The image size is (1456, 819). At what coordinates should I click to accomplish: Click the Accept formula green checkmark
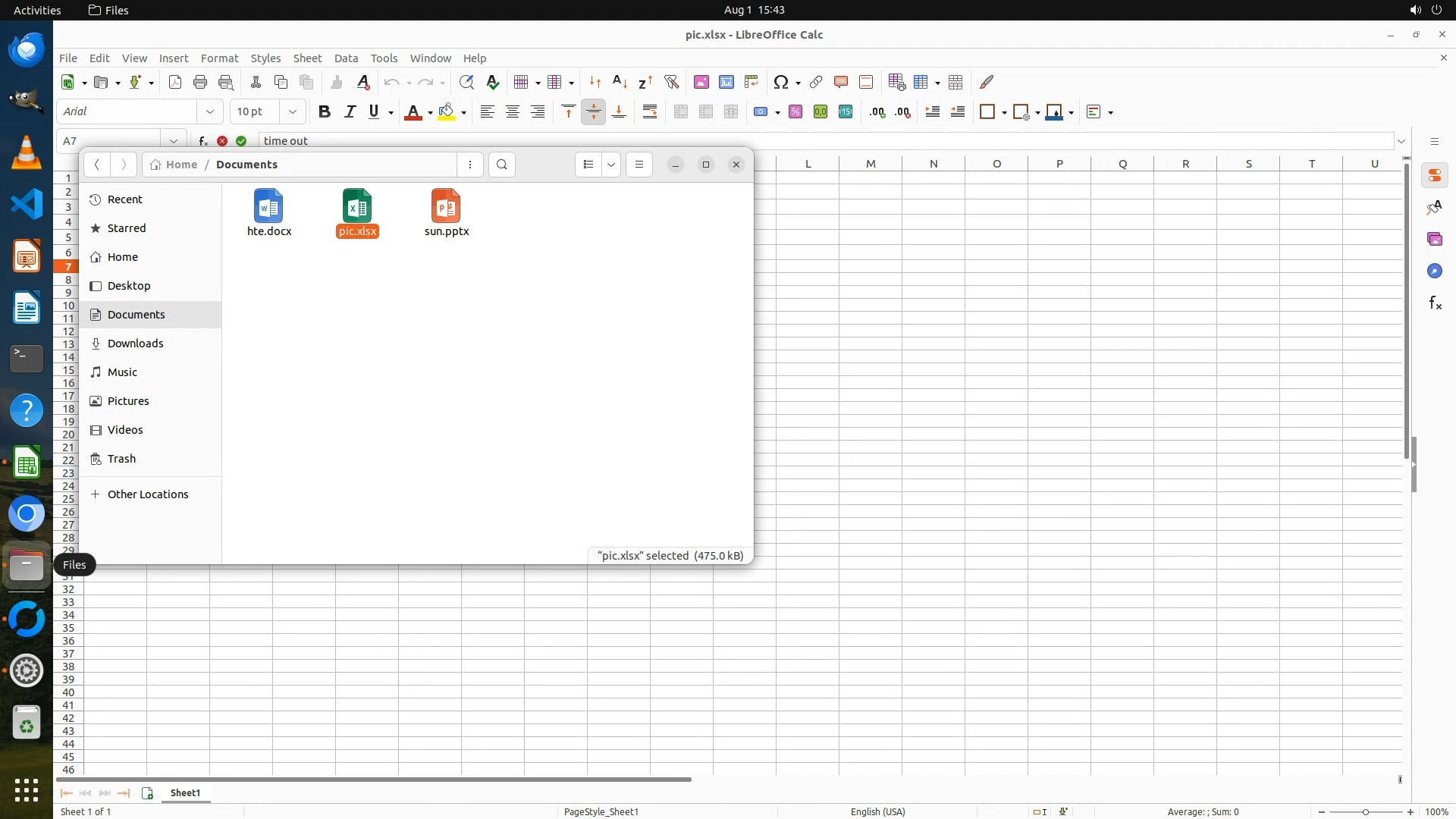[x=241, y=141]
